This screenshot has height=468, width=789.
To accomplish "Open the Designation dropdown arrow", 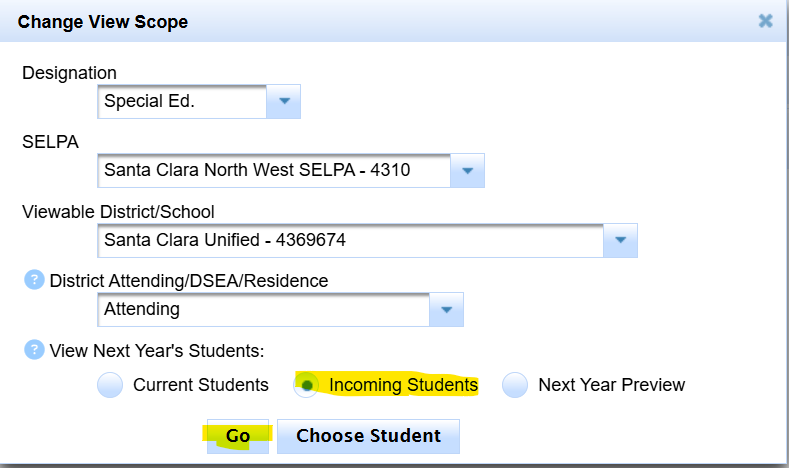I will coord(283,101).
